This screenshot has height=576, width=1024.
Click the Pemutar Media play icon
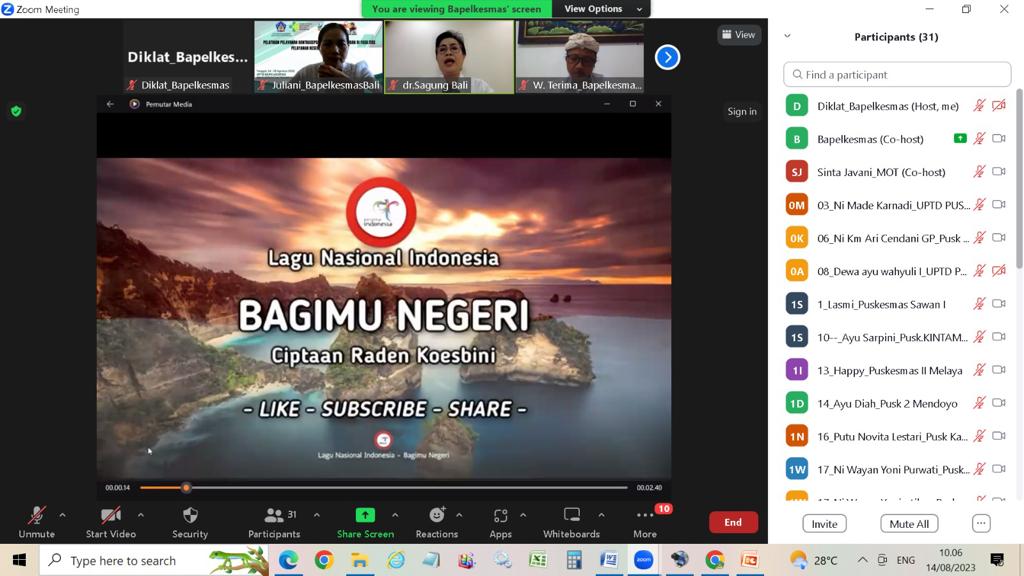[x=135, y=104]
